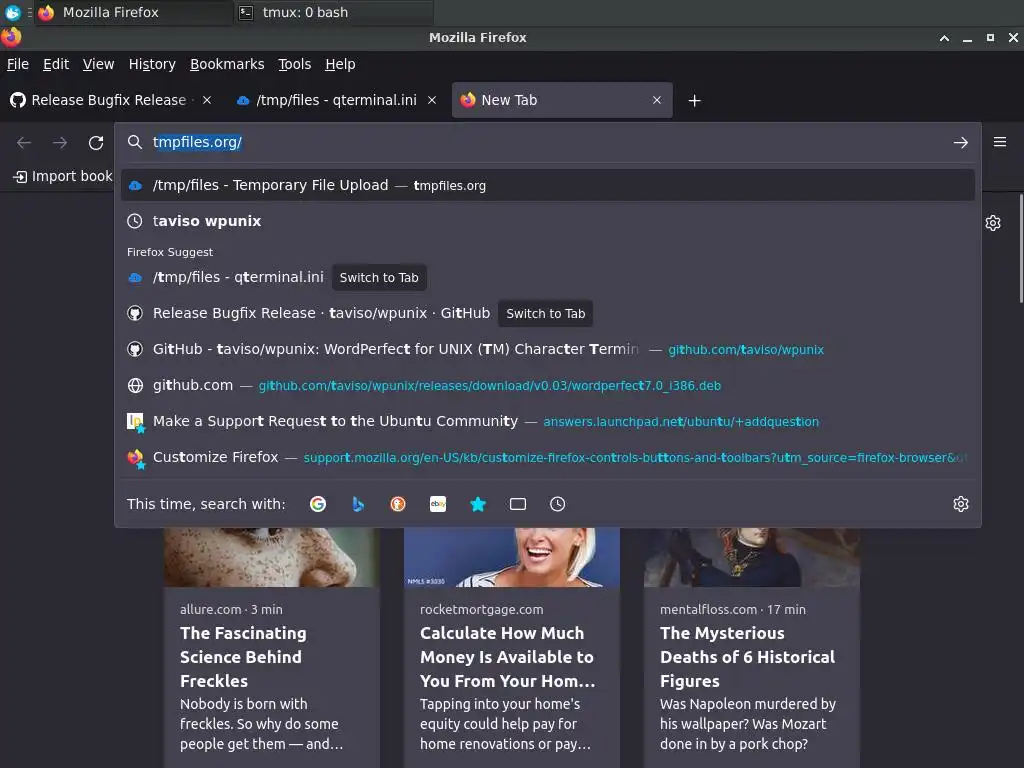The image size is (1024, 768).
Task: Open the History menu
Action: tap(152, 64)
